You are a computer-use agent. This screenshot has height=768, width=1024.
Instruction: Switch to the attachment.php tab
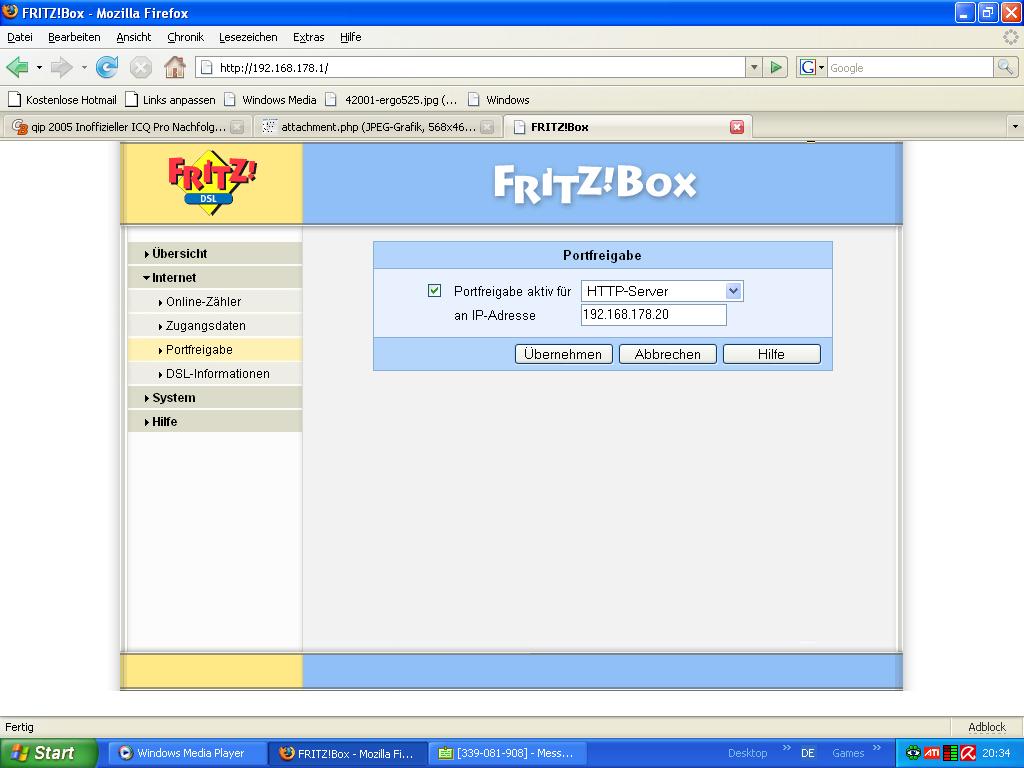pyautogui.click(x=377, y=127)
